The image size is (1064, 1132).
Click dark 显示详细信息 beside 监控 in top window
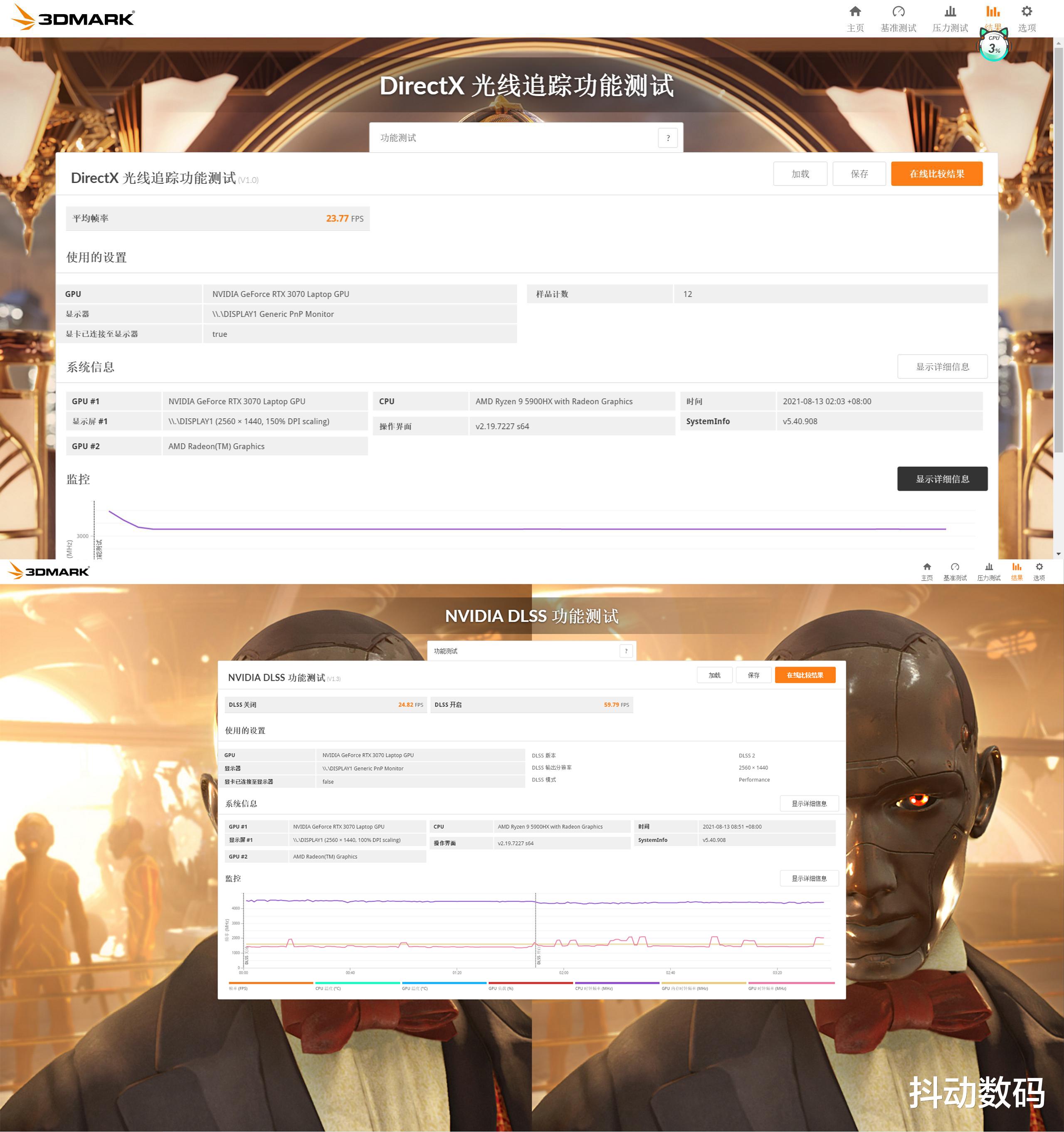[x=942, y=479]
